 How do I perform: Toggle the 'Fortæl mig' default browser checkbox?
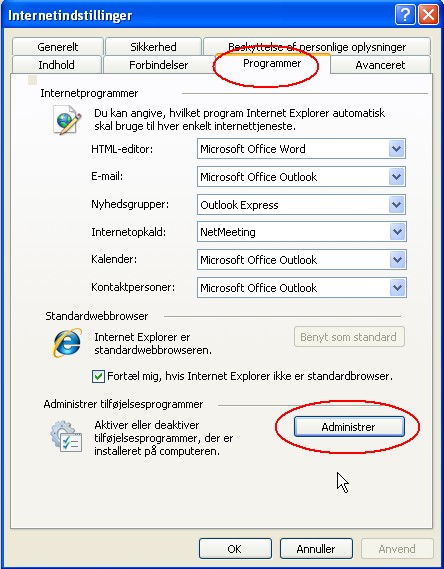click(x=98, y=376)
